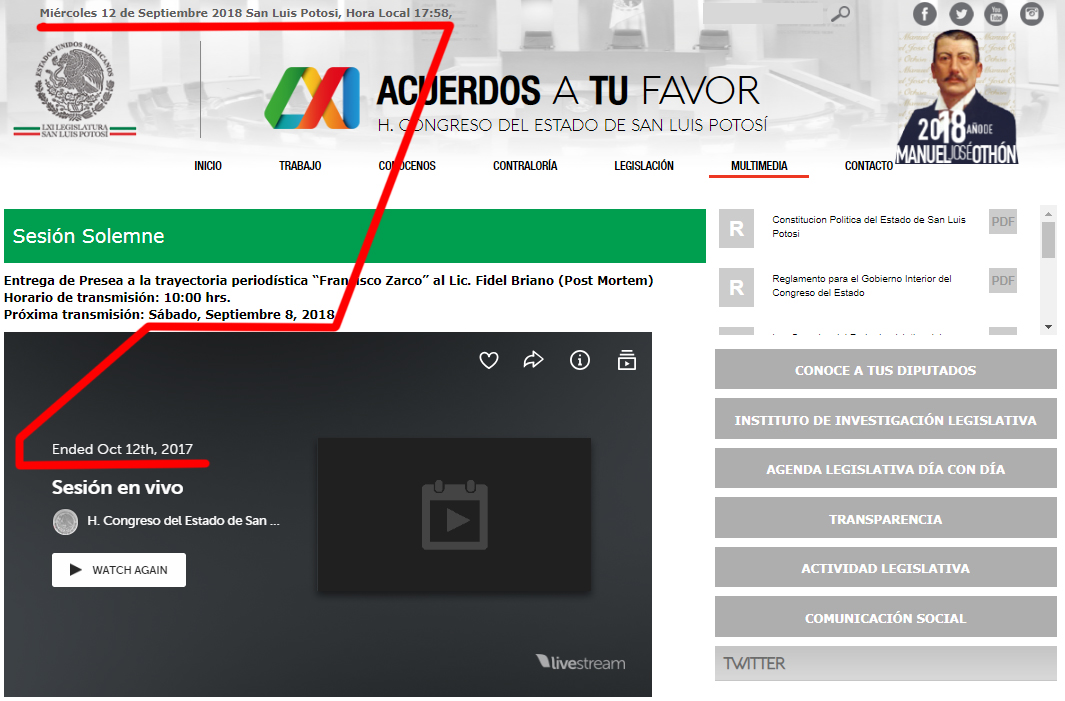Click the livestream brand logo
1065x701 pixels.
(581, 662)
